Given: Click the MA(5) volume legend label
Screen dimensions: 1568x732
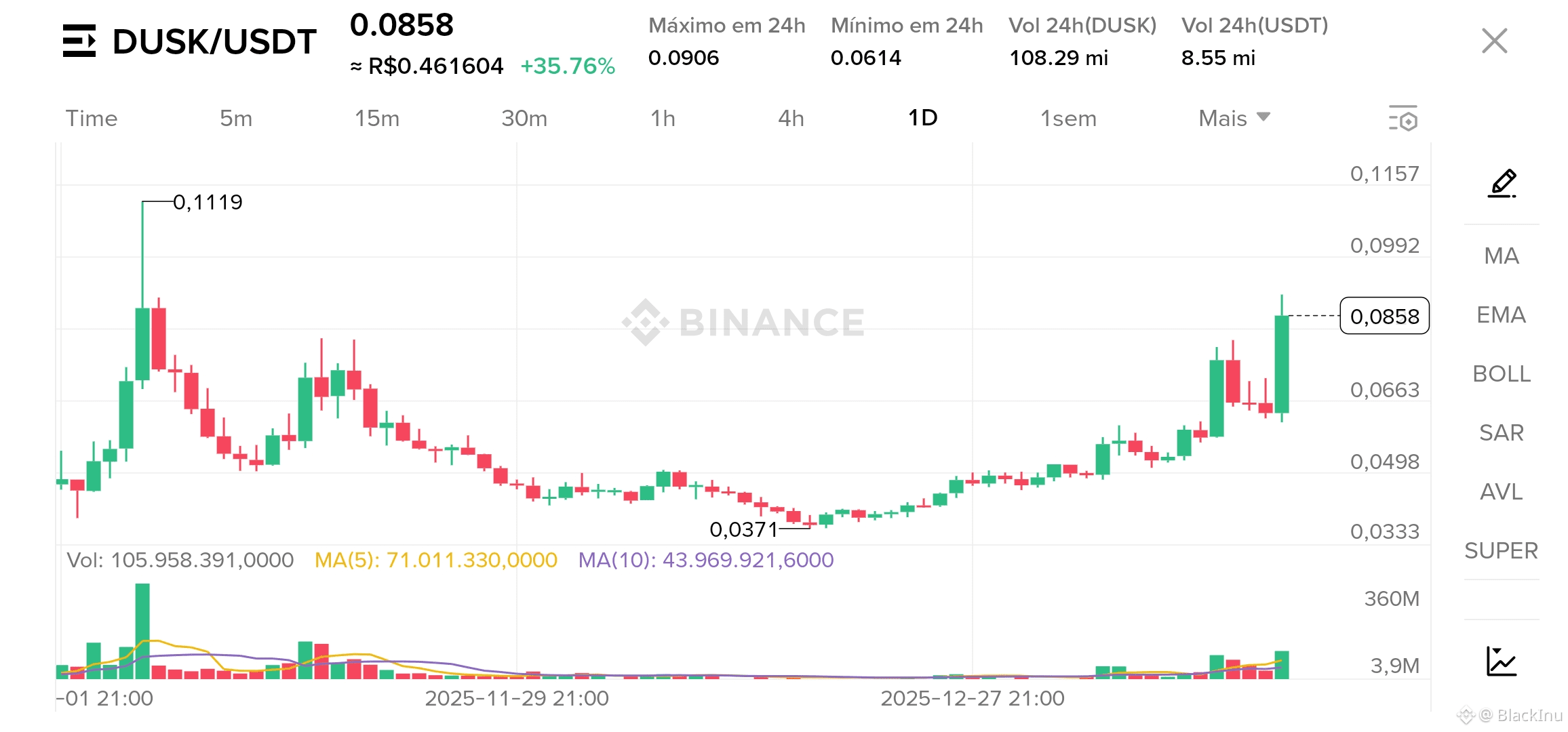Looking at the screenshot, I should [435, 561].
